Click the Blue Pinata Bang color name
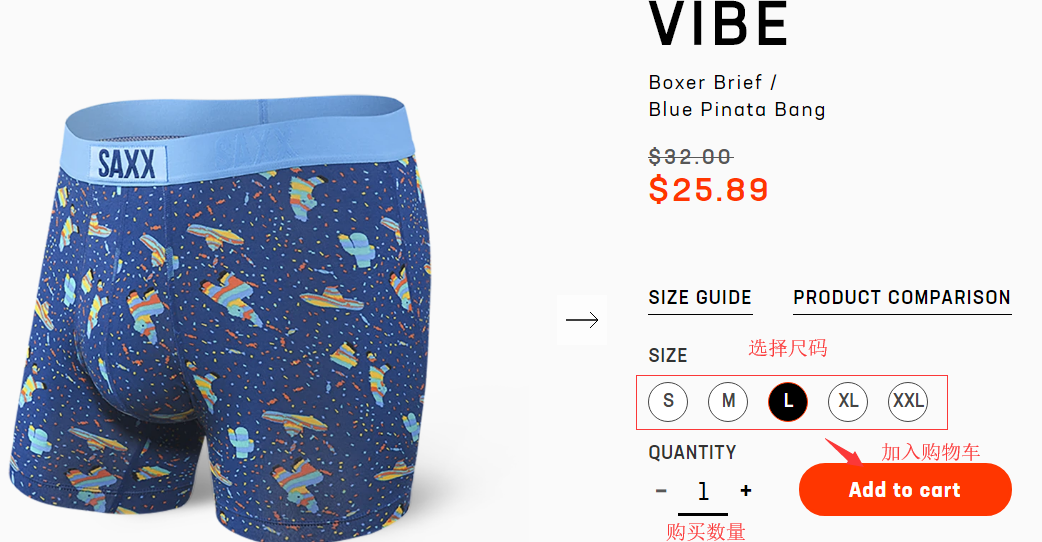Image resolution: width=1042 pixels, height=542 pixels. pyautogui.click(x=737, y=110)
